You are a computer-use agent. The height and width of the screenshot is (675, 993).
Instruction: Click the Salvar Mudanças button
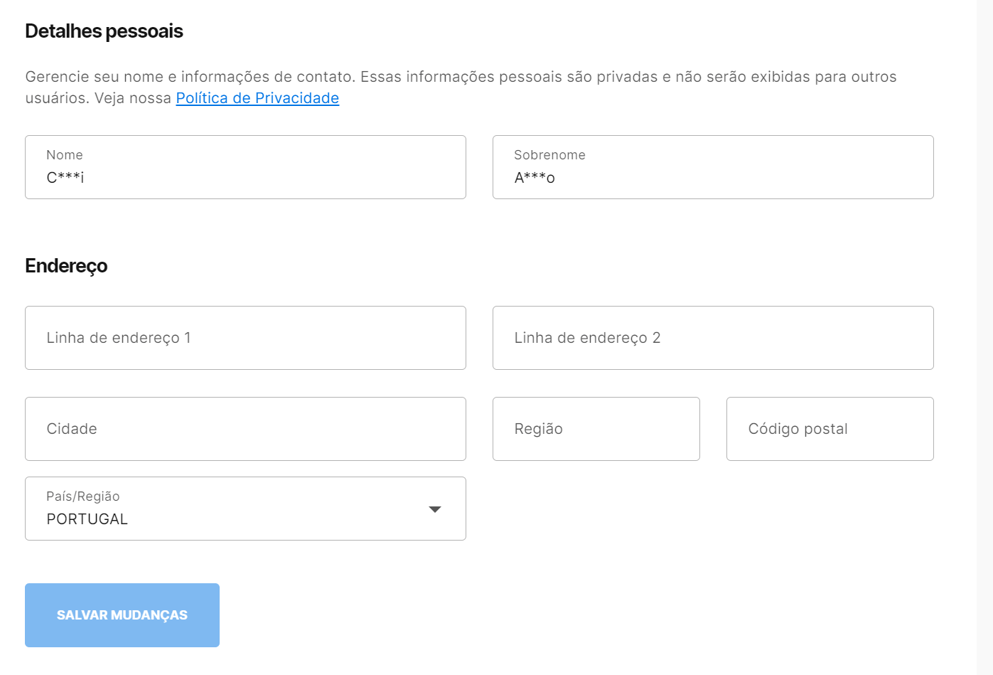122,615
